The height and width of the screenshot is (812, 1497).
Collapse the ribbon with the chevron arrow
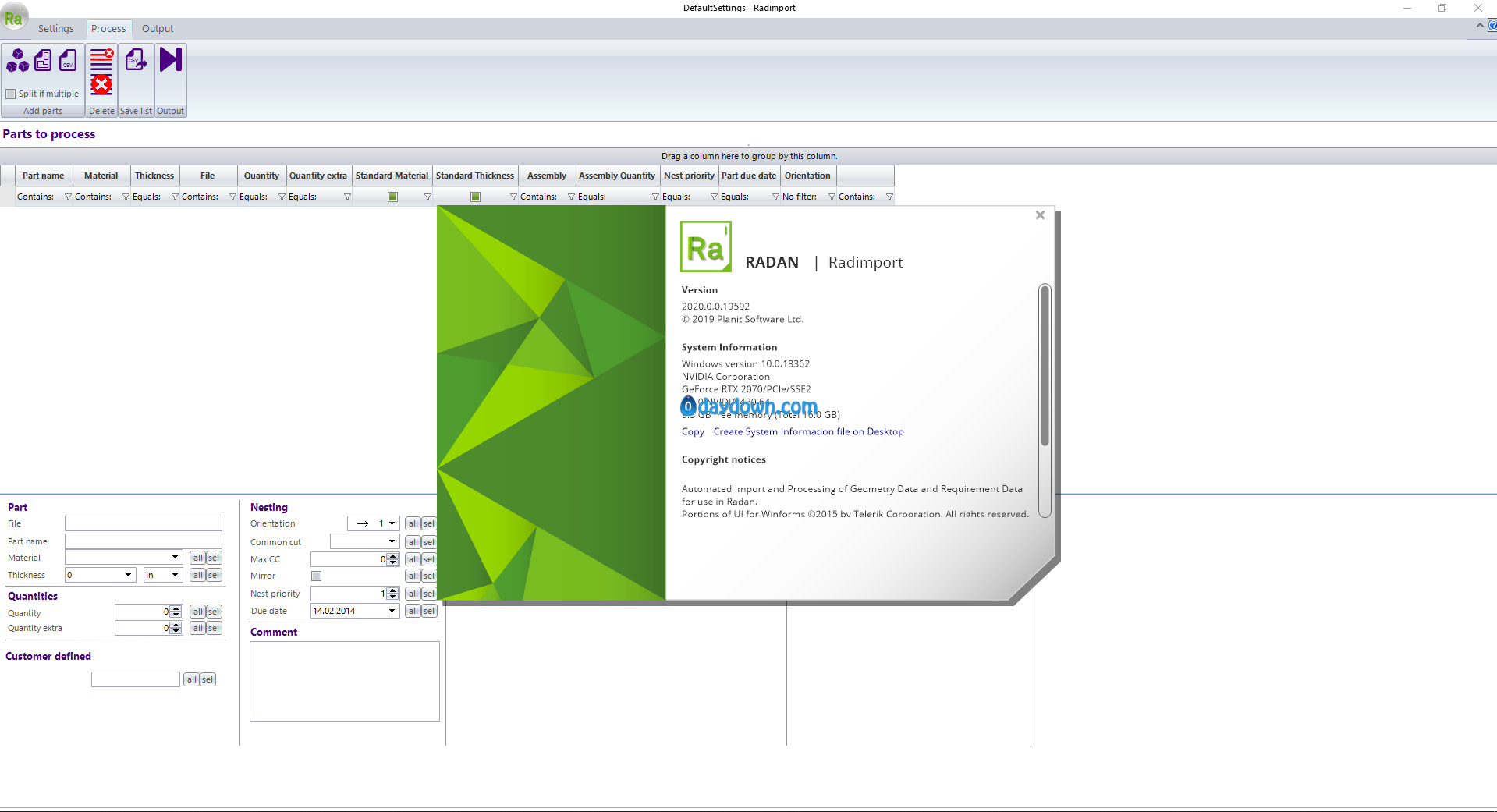(1480, 26)
